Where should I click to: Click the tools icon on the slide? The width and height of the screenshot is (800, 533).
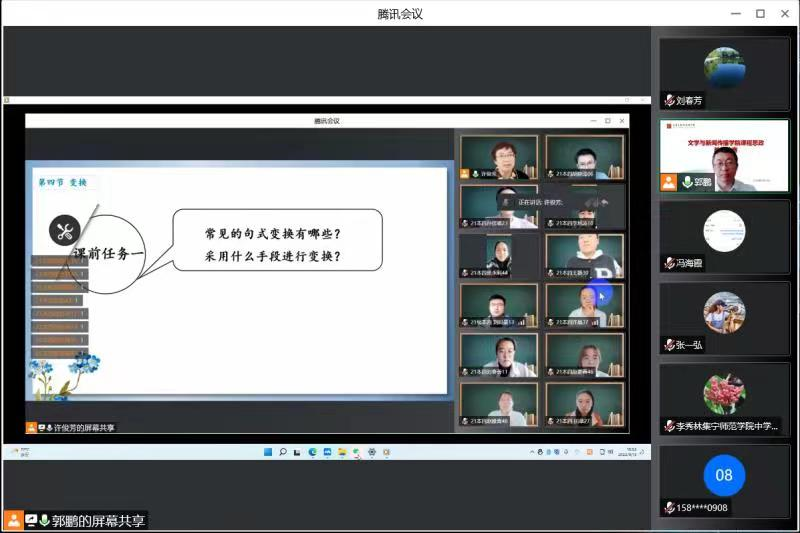pos(65,231)
